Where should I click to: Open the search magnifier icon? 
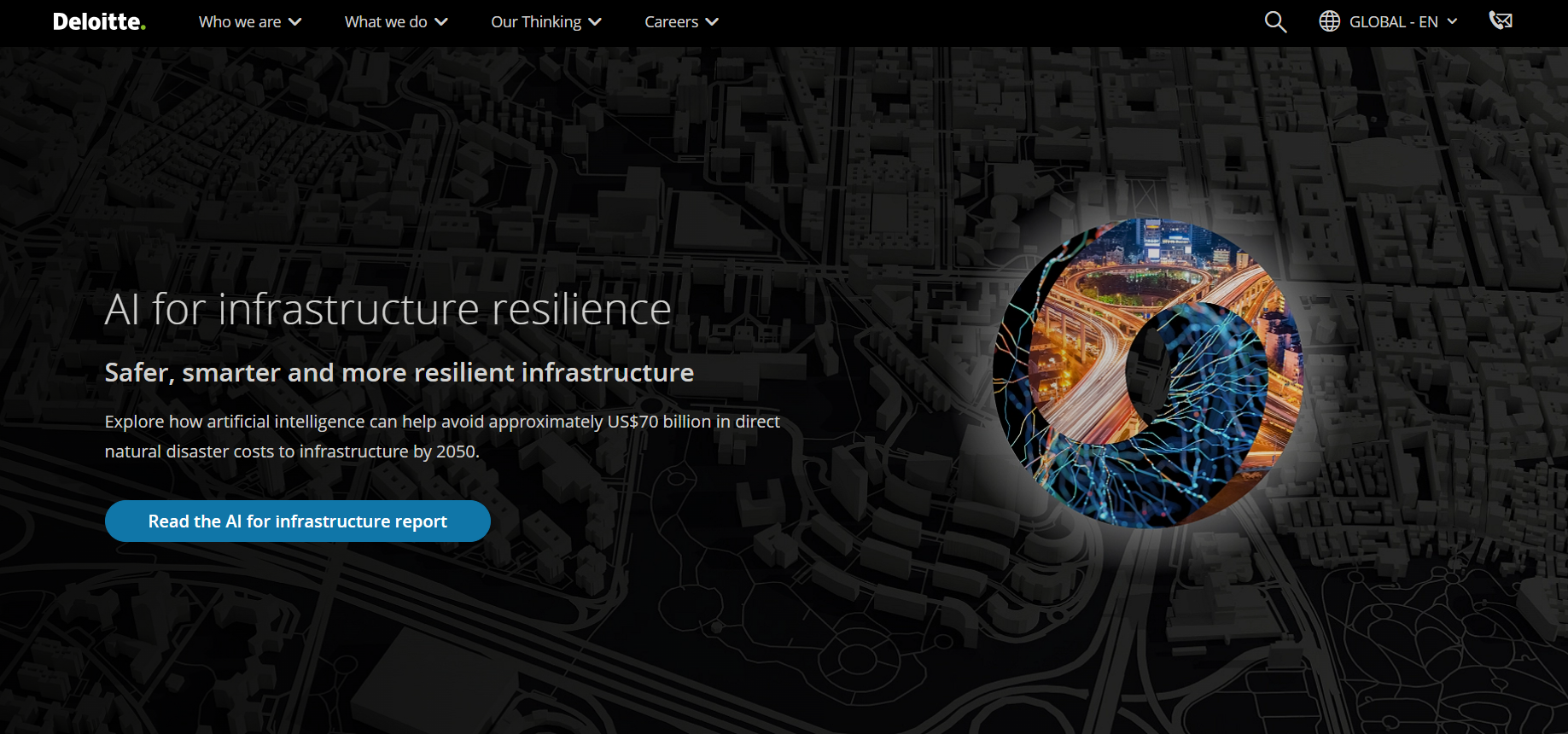tap(1275, 22)
